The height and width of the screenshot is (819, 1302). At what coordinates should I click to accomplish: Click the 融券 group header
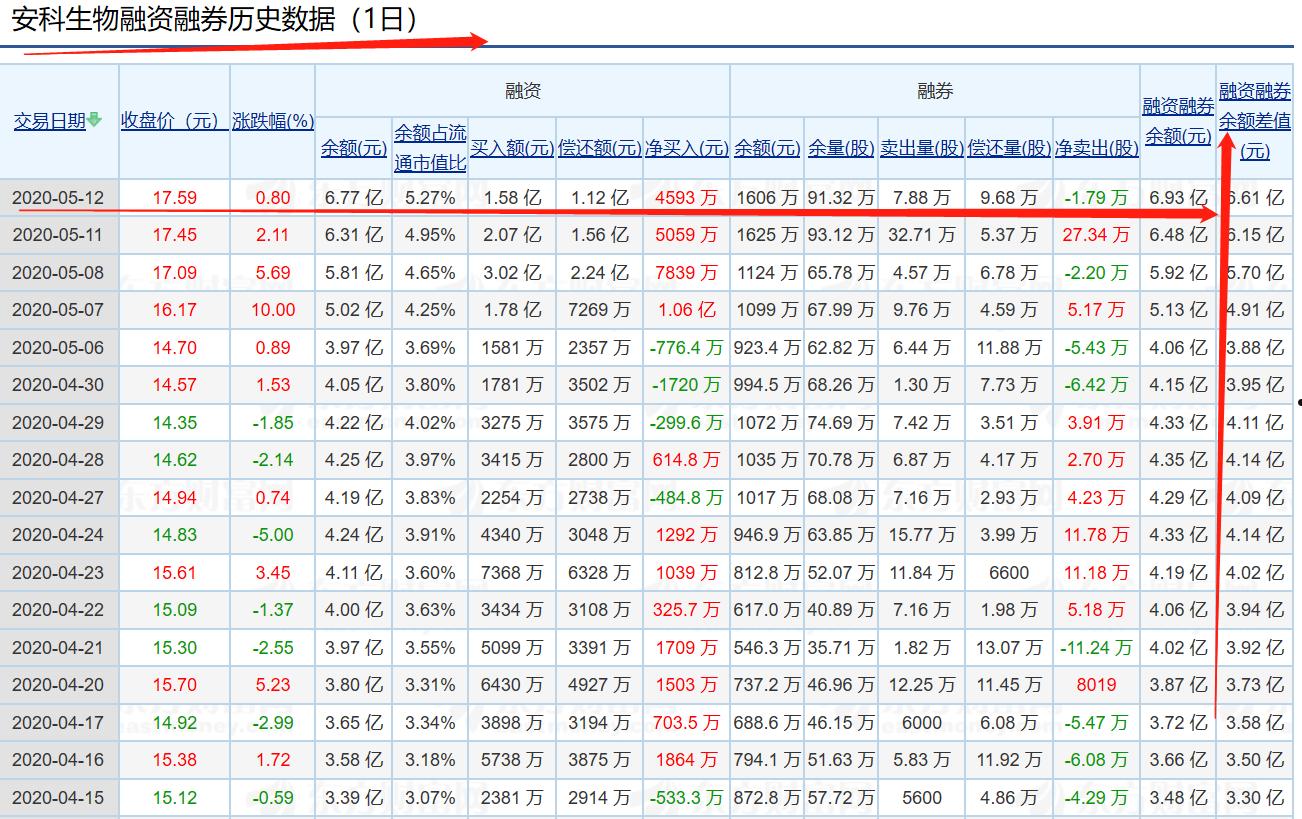(x=935, y=92)
